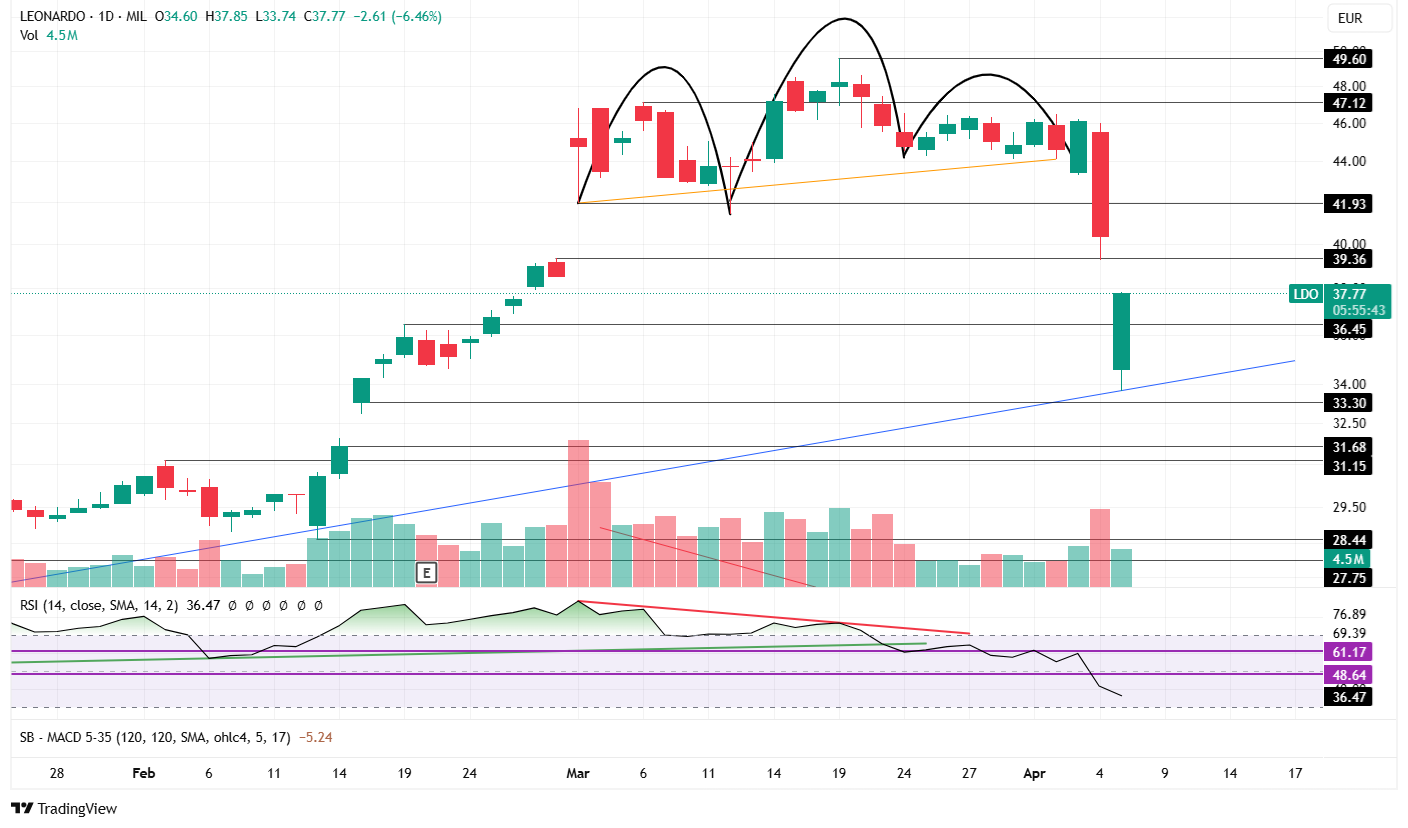1408x828 pixels.
Task: Select the large red candle falling to 39.36
Action: coord(1100,184)
